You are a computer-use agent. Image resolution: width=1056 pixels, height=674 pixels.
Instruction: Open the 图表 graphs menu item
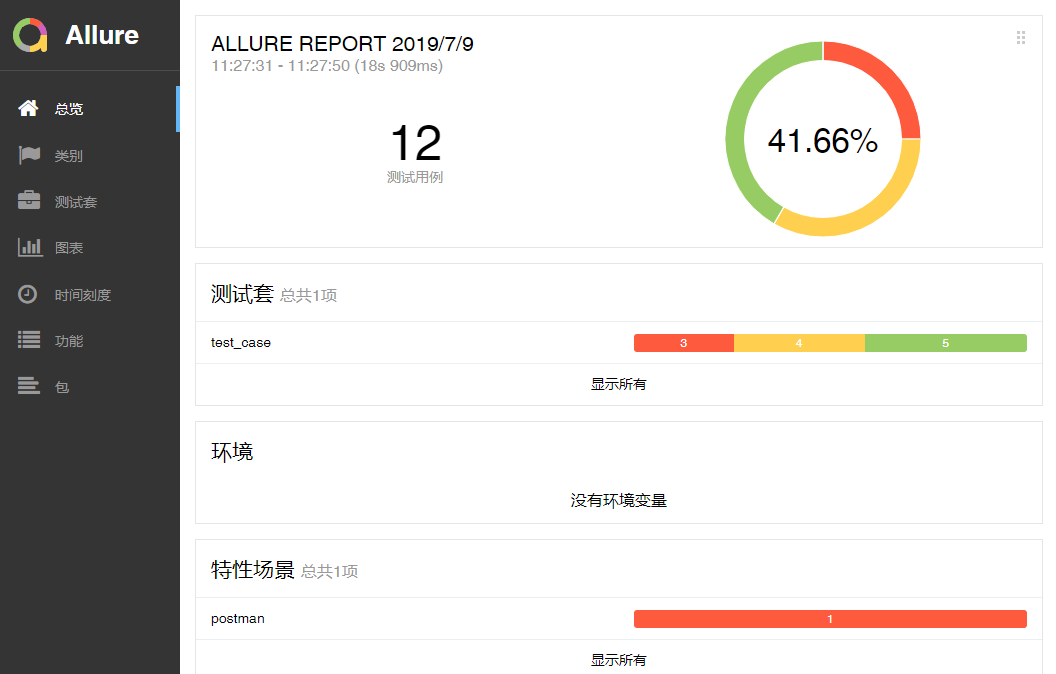point(90,248)
